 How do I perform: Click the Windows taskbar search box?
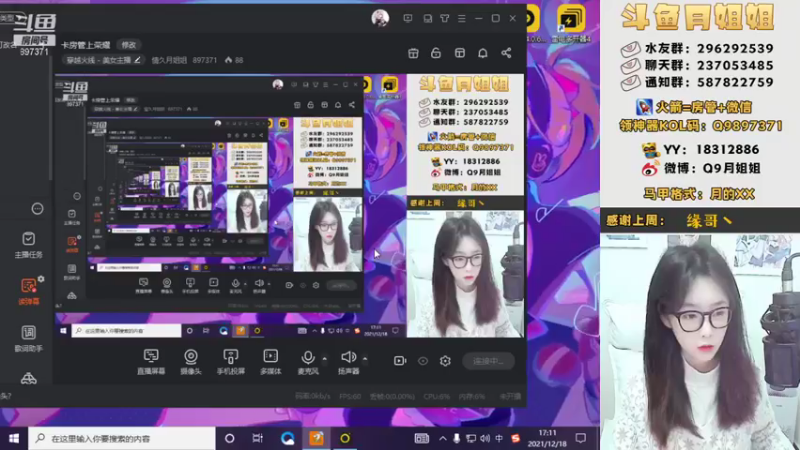click(x=121, y=438)
